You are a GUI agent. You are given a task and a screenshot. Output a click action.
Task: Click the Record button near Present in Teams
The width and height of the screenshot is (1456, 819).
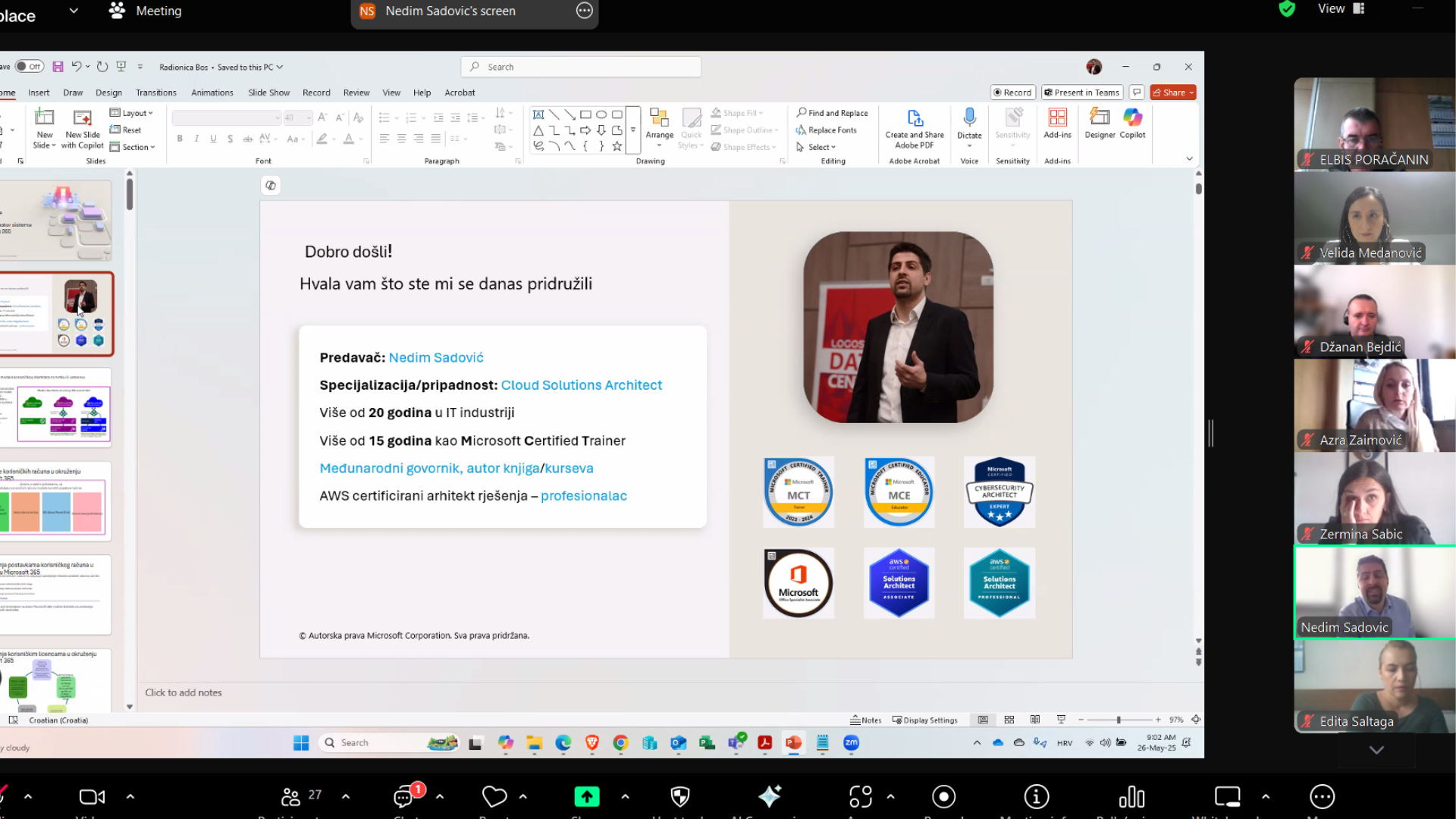(x=1012, y=93)
